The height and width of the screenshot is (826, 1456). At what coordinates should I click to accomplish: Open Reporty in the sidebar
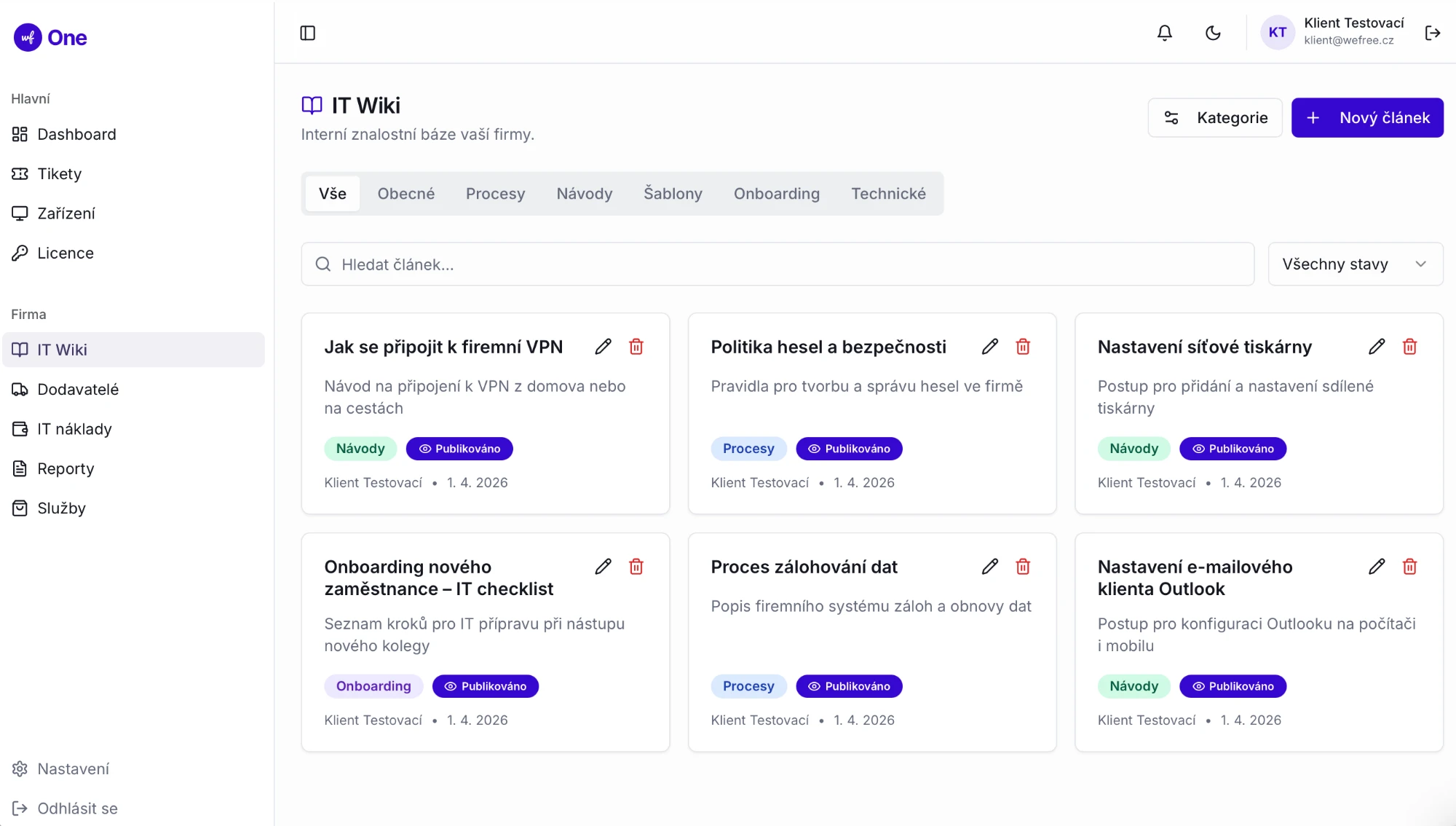pyautogui.click(x=134, y=469)
